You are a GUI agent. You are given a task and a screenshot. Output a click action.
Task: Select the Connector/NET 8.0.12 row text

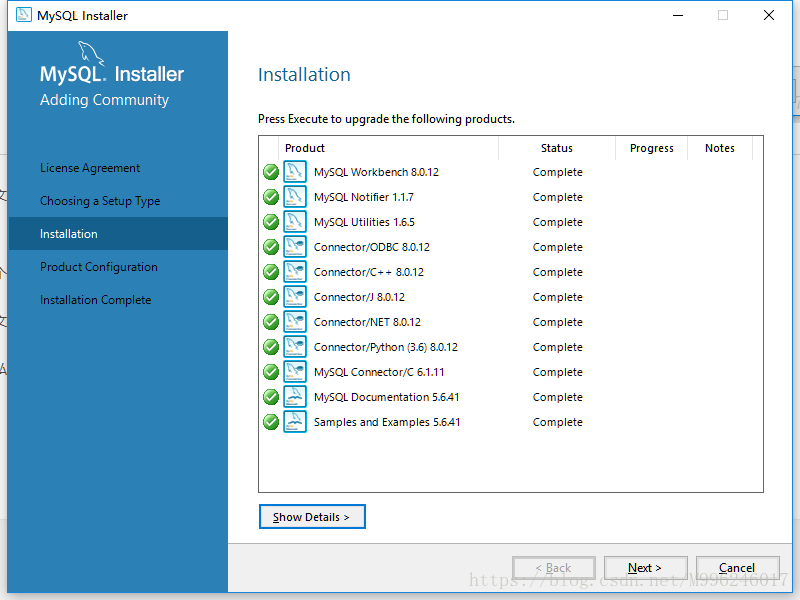click(367, 322)
